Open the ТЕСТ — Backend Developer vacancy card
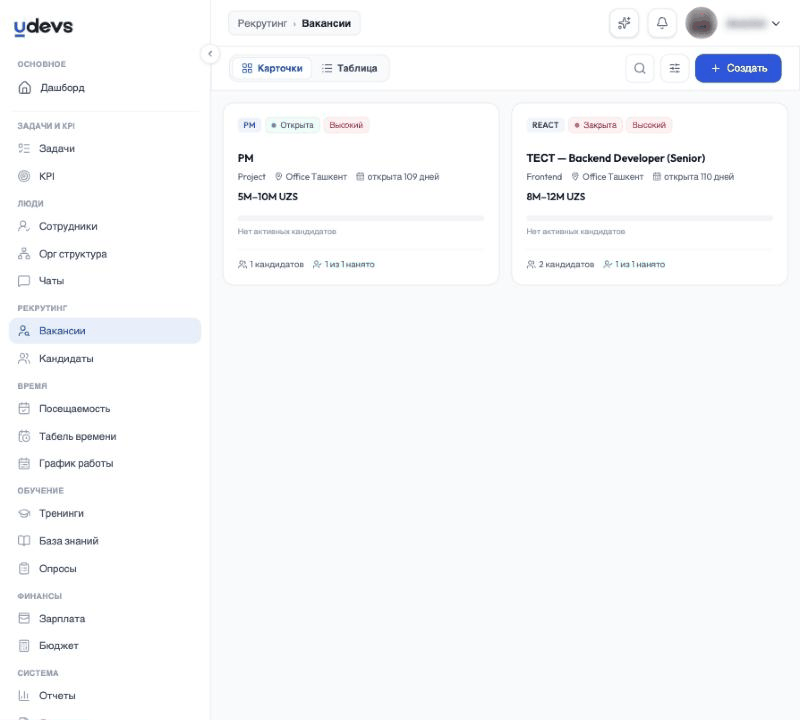Screen dimensions: 800x720 (649, 194)
